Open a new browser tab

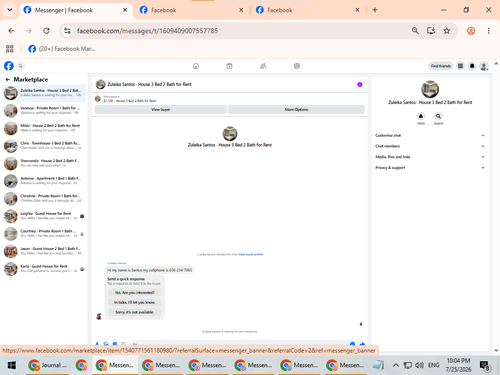(375, 10)
